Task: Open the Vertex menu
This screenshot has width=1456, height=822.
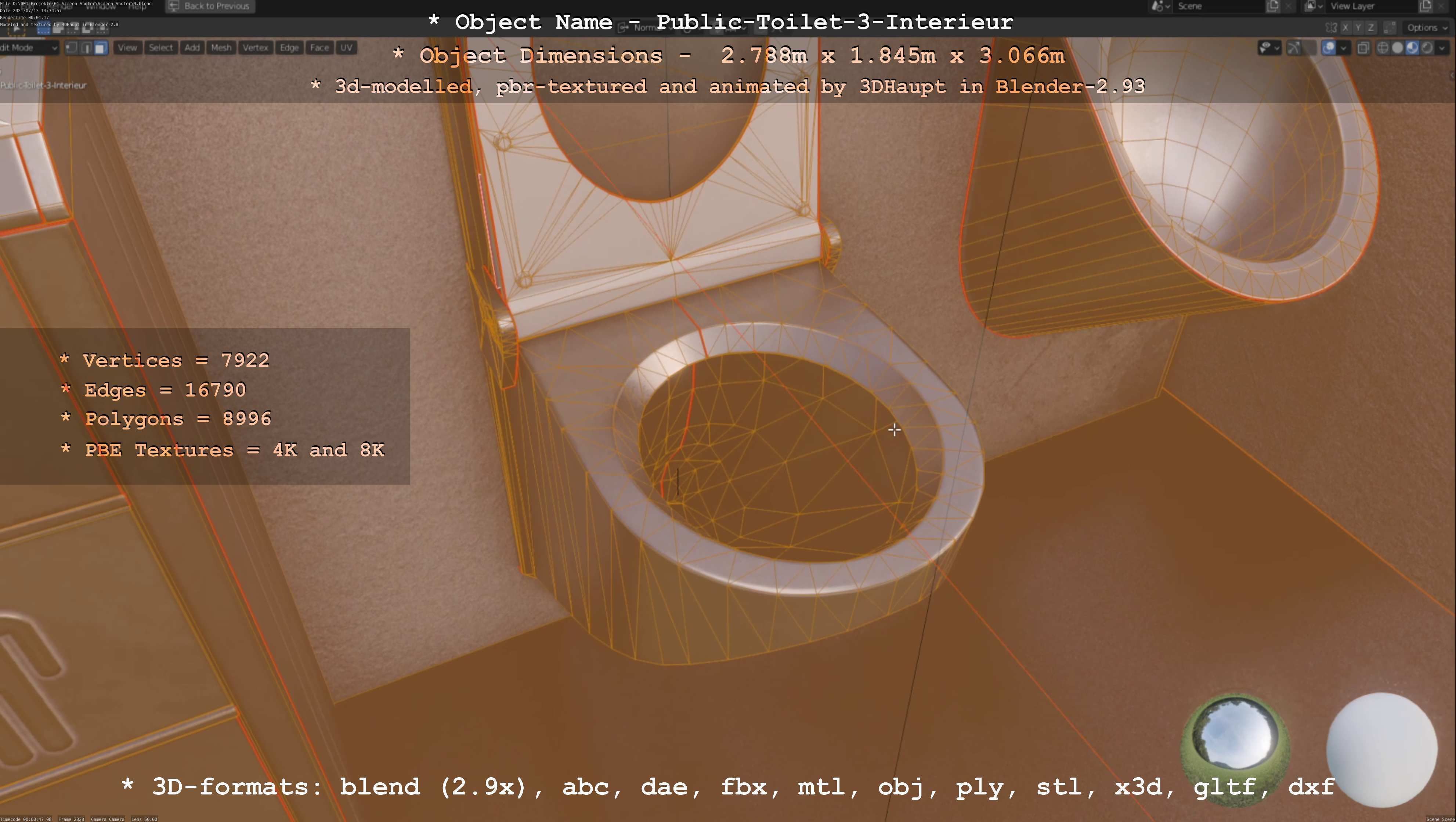Action: click(255, 47)
